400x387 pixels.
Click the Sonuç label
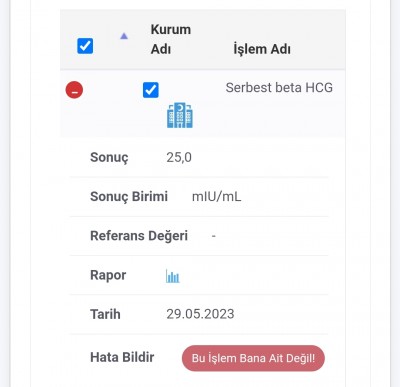[109, 157]
